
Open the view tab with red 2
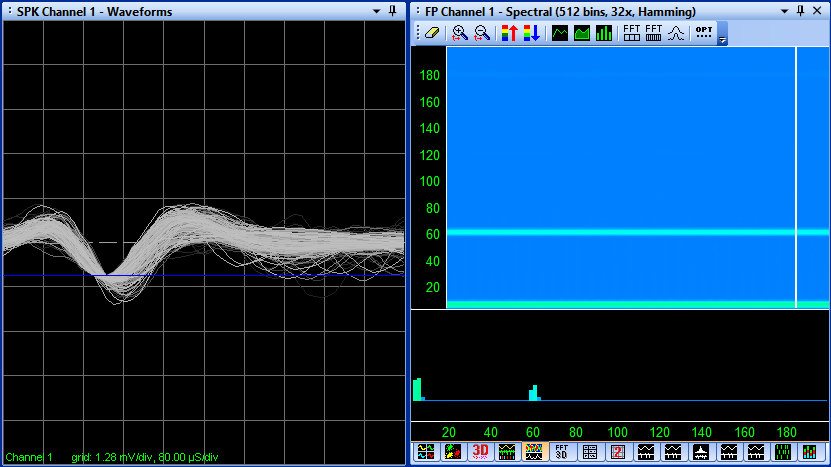point(617,452)
